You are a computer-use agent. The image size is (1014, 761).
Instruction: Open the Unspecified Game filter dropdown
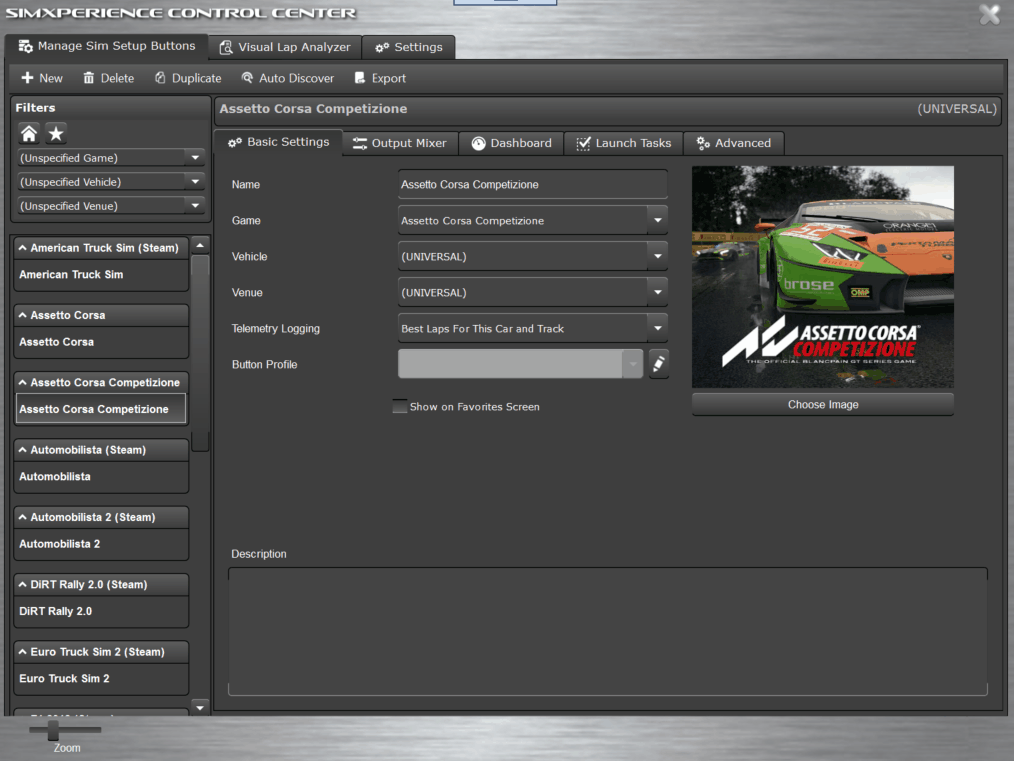(194, 158)
